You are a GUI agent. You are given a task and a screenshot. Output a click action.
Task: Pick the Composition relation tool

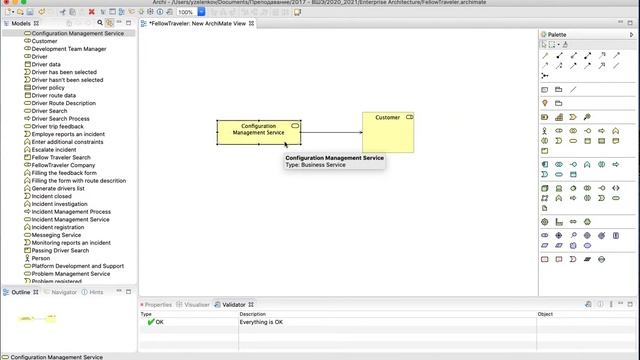coord(559,55)
